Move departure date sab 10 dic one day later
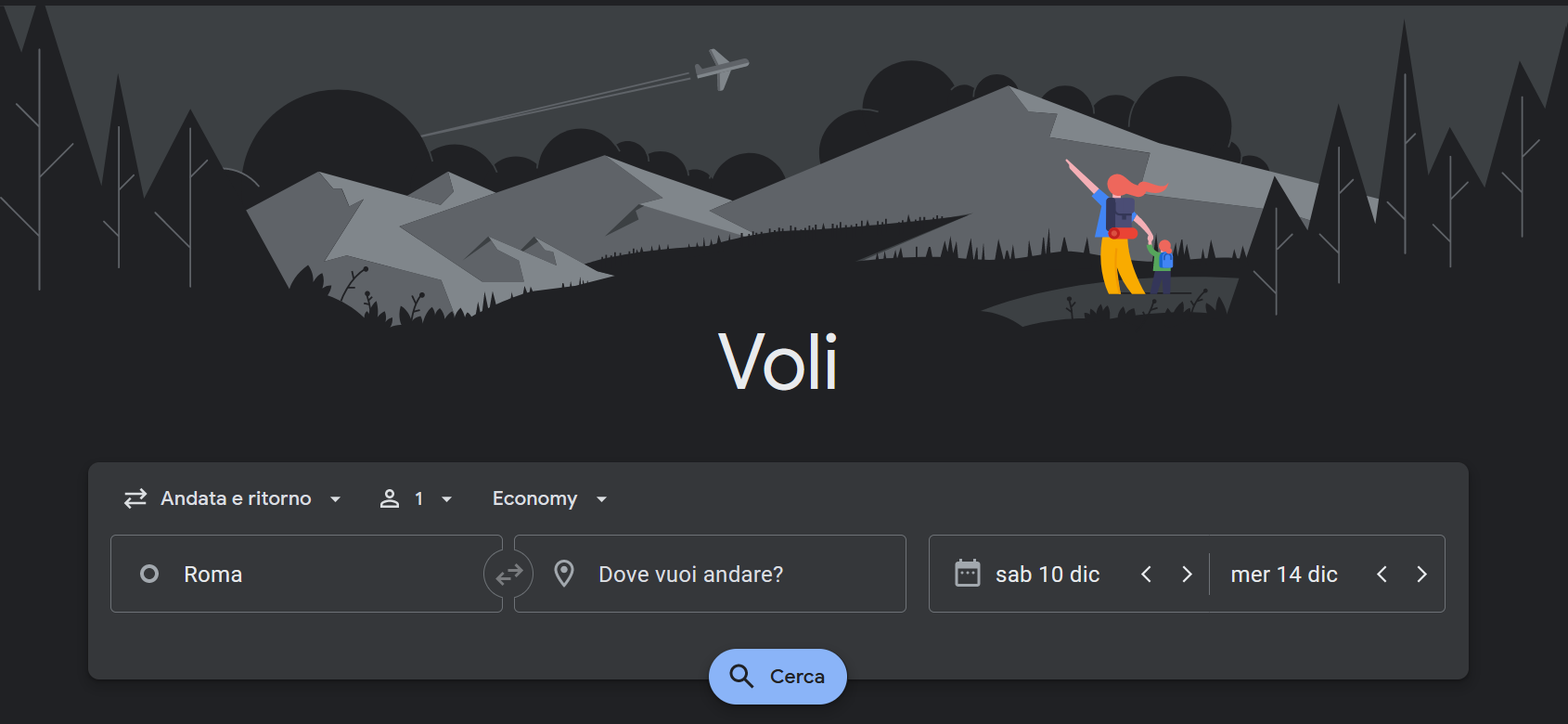 (1187, 574)
